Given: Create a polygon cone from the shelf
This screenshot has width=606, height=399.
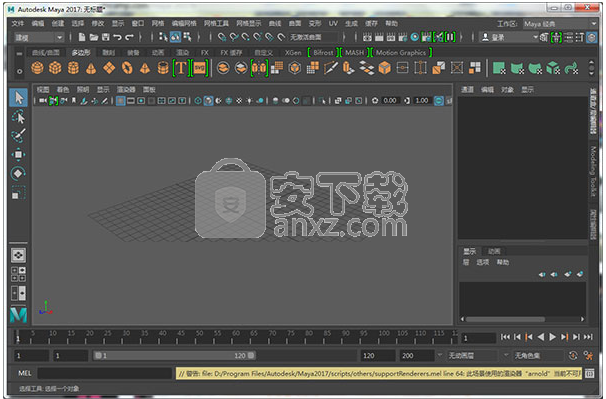Looking at the screenshot, I should 91,68.
